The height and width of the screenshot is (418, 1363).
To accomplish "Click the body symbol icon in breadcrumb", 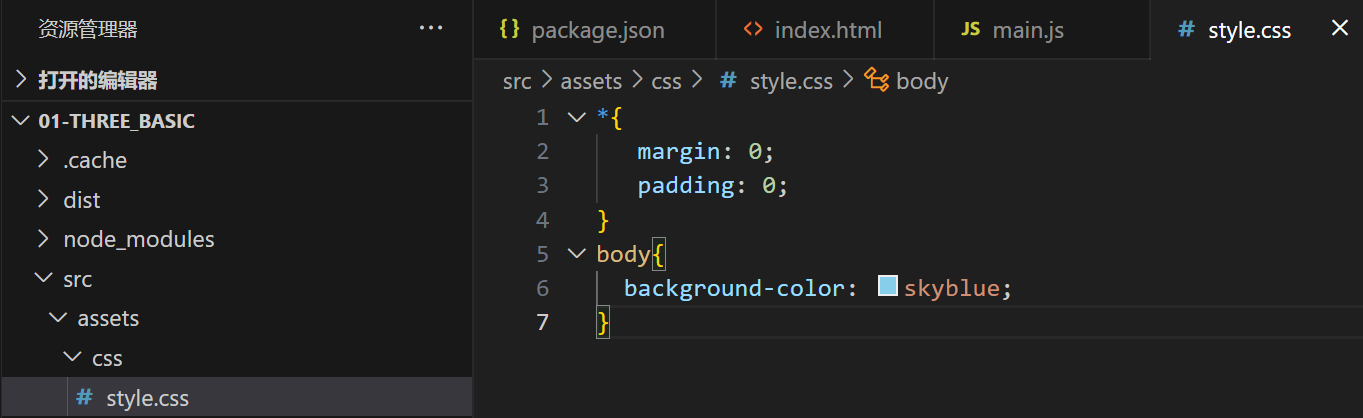I will click(x=876, y=81).
